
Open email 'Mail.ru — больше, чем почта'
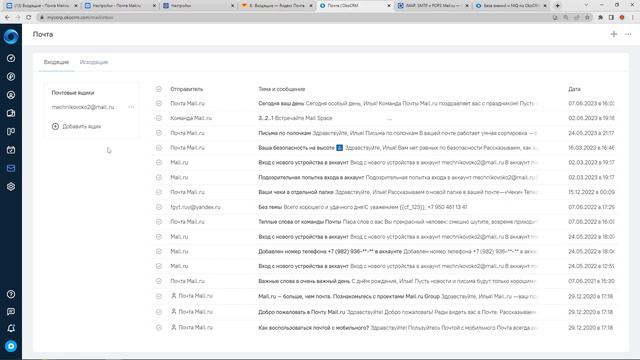coord(385,296)
